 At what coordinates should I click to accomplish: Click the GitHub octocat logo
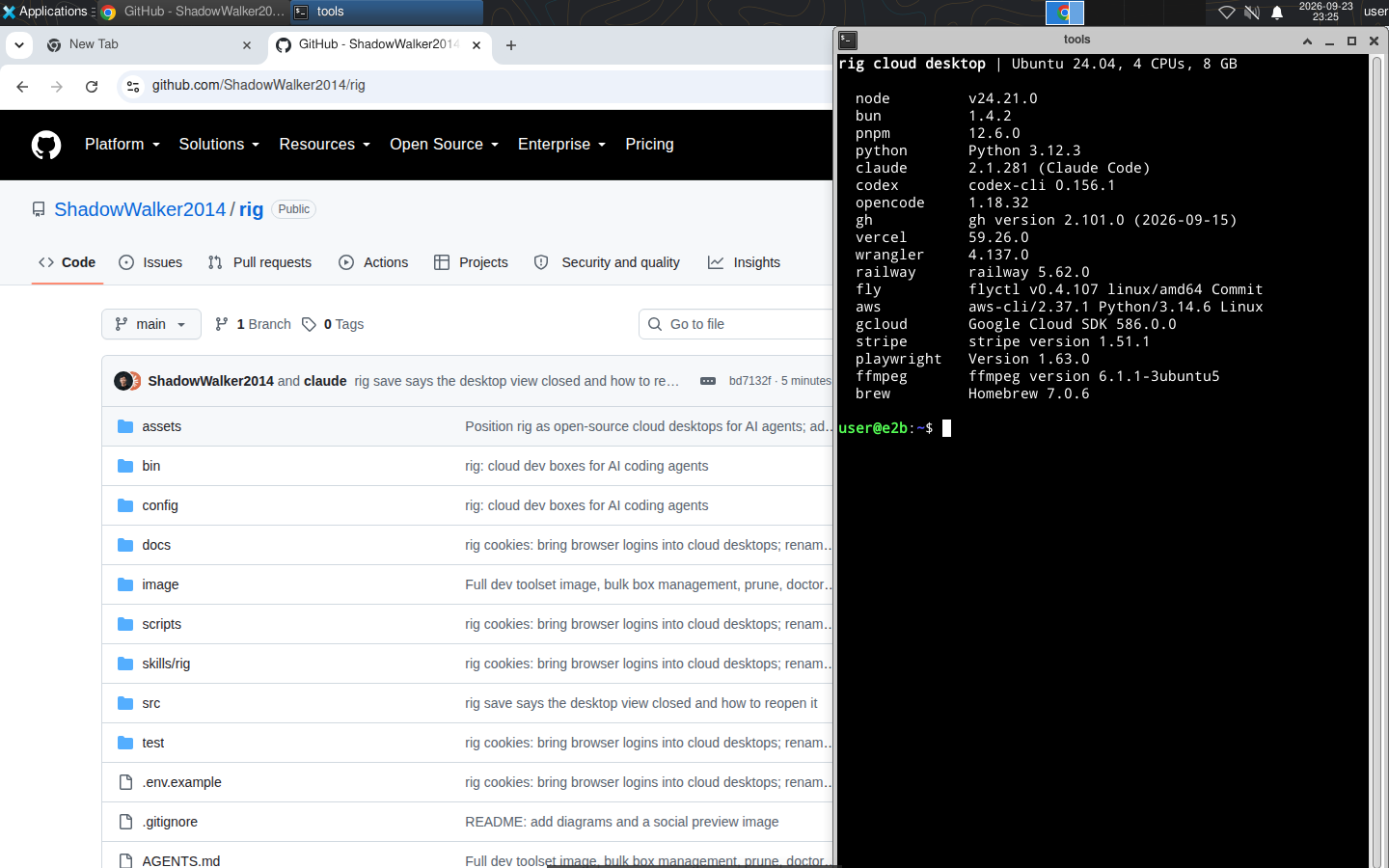pos(46,145)
